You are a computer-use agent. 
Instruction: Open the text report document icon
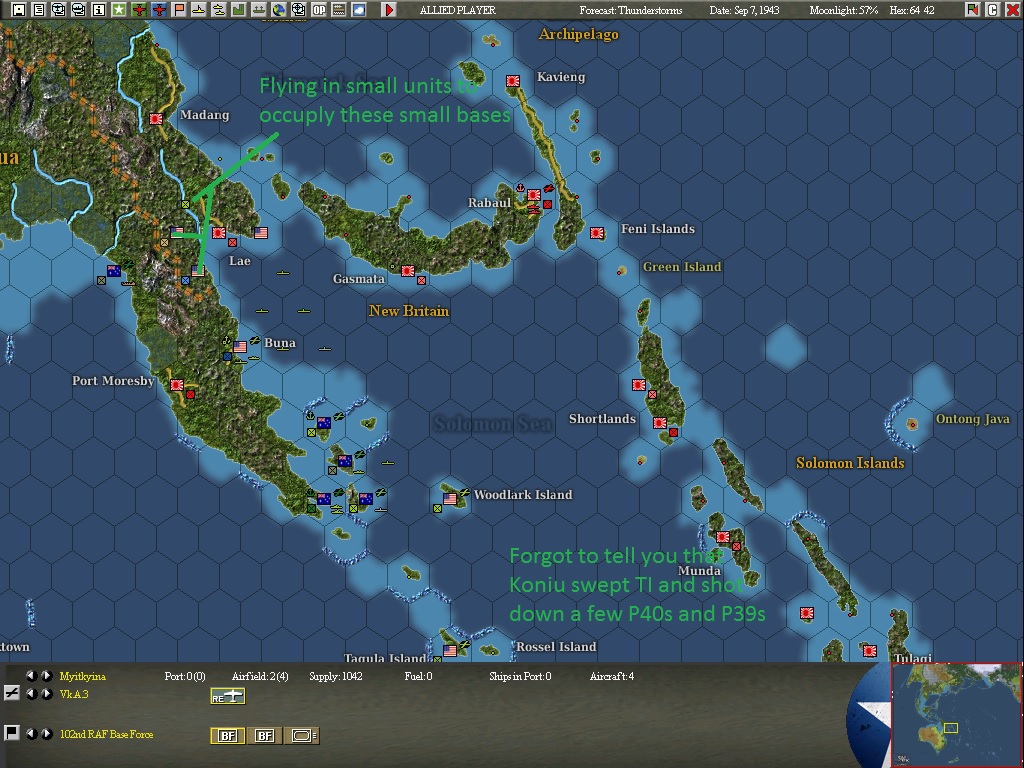click(x=39, y=10)
